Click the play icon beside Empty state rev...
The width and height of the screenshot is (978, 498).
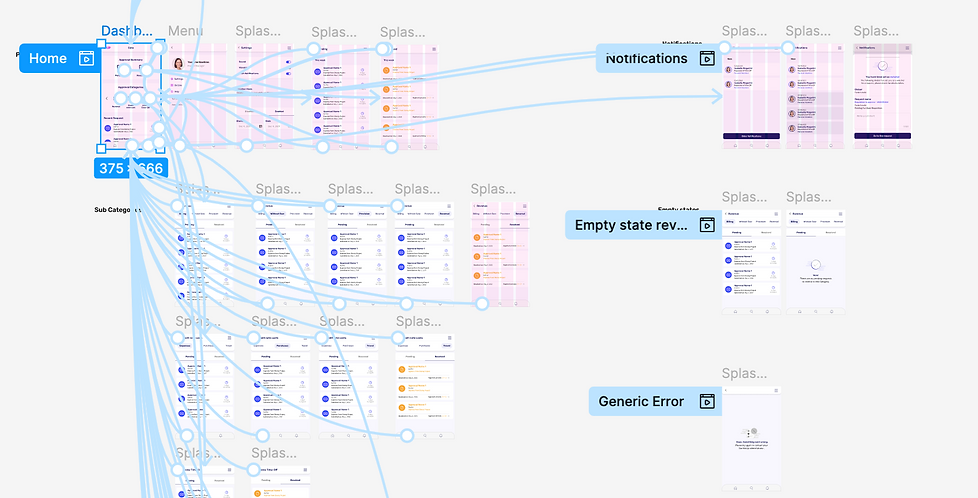[x=707, y=225]
